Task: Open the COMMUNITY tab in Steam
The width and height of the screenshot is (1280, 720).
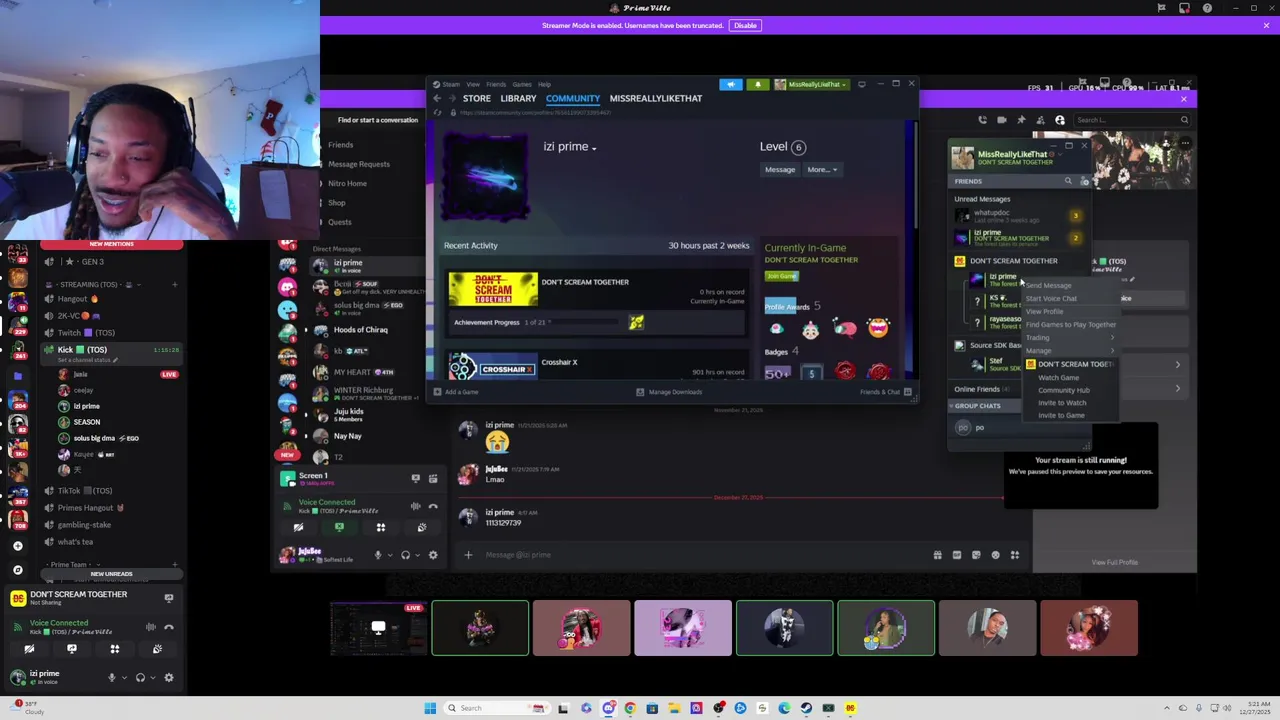Action: point(573,98)
